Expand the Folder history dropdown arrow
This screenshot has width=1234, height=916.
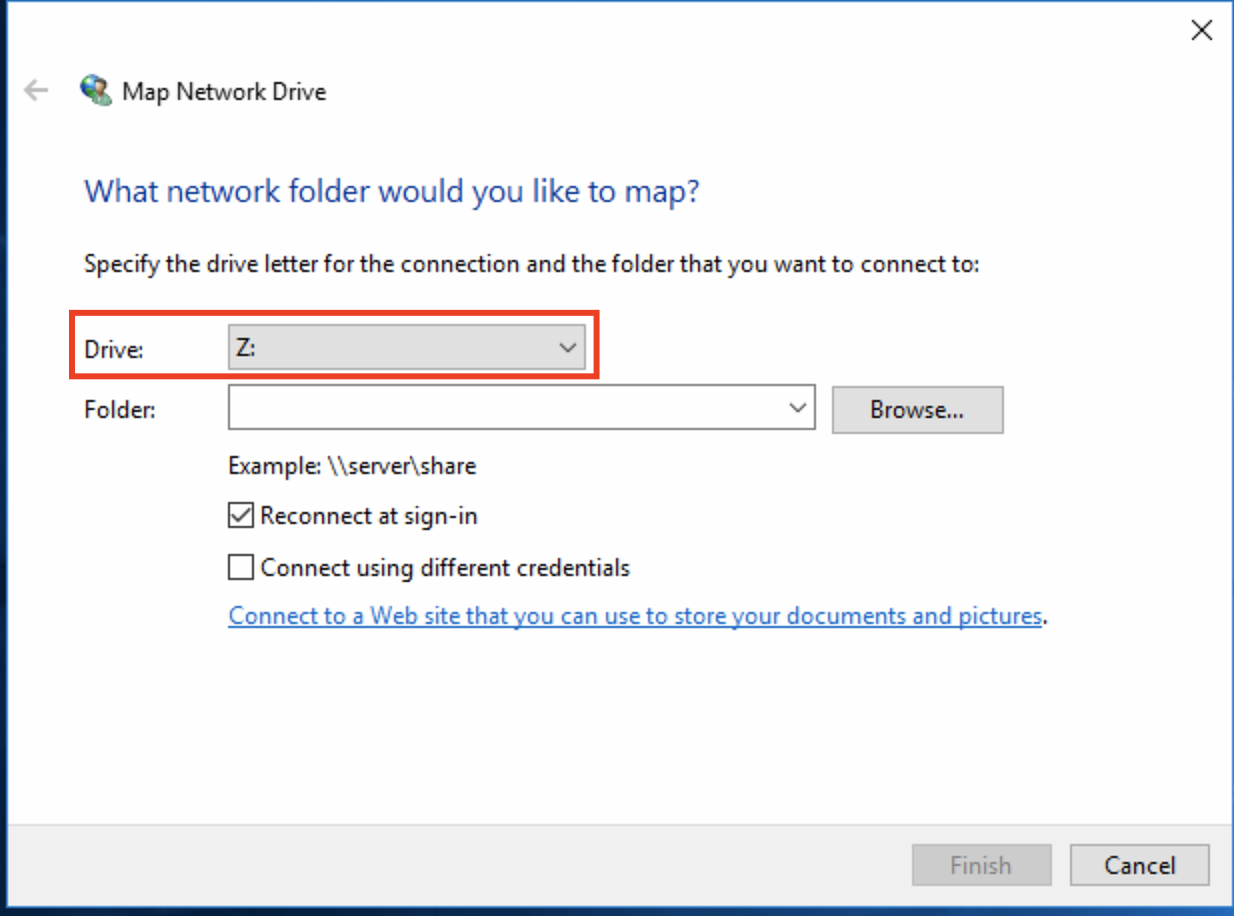(798, 408)
